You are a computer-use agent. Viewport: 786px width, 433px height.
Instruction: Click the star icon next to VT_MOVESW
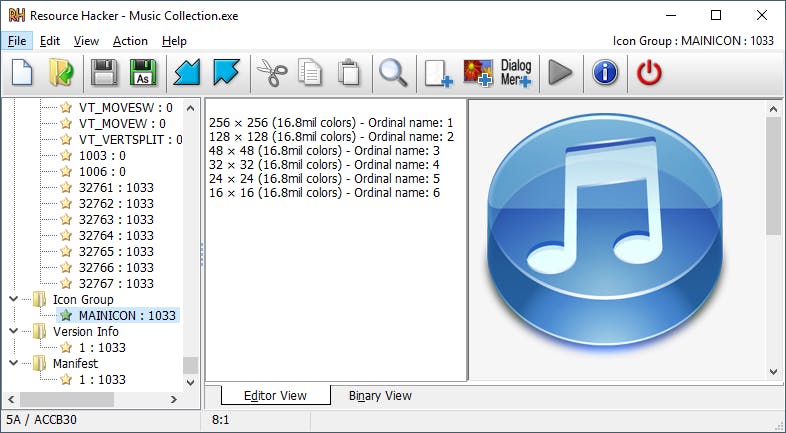click(x=66, y=107)
